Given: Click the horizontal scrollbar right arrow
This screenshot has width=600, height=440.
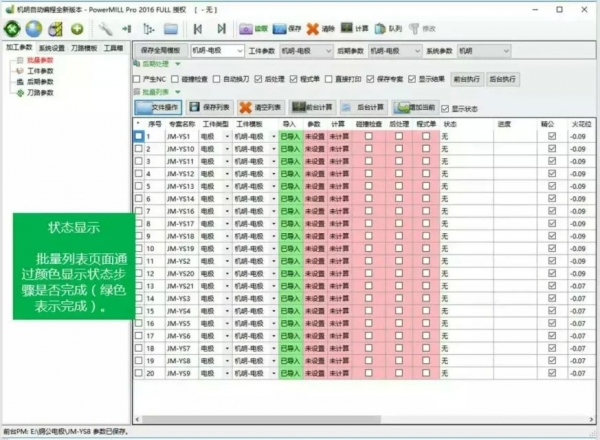Looking at the screenshot, I should click(x=591, y=419).
